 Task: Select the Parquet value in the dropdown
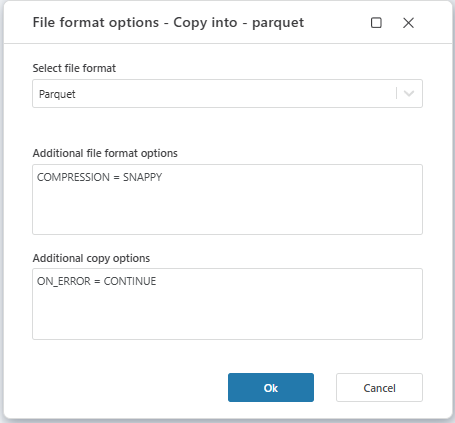pos(57,94)
